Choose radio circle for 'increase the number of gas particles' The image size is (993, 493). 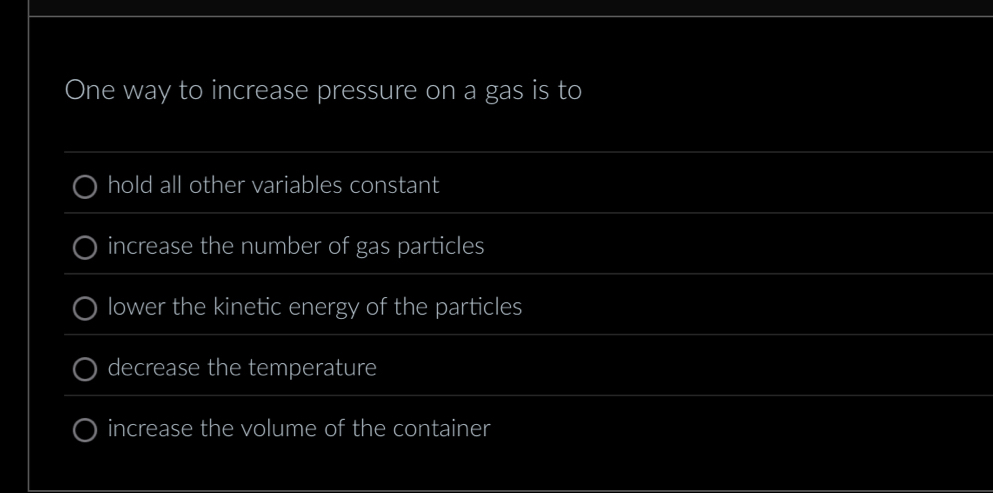[x=85, y=247]
